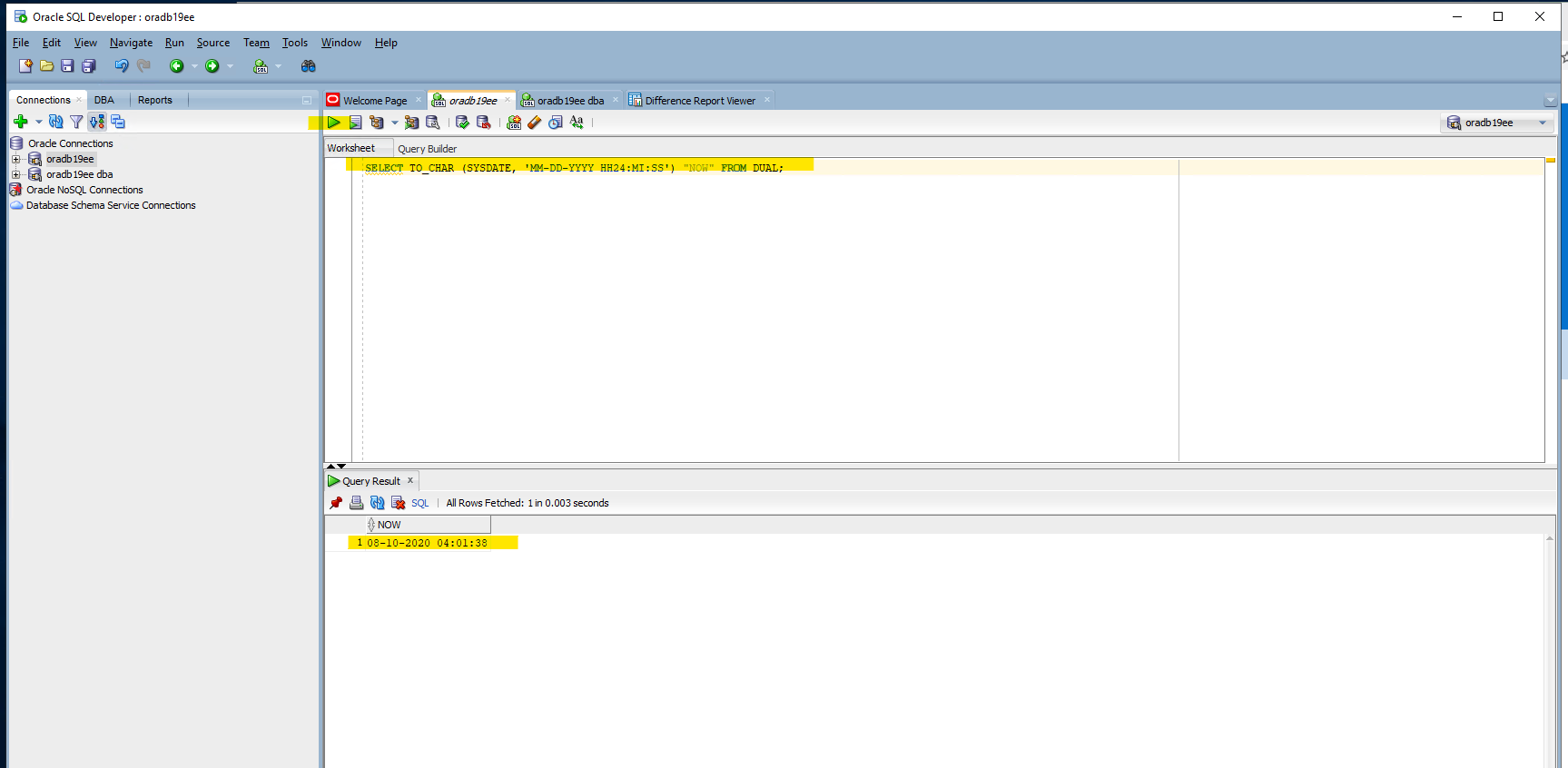1568x768 pixels.
Task: Rollback transaction with the red arrow database icon
Action: click(x=484, y=123)
